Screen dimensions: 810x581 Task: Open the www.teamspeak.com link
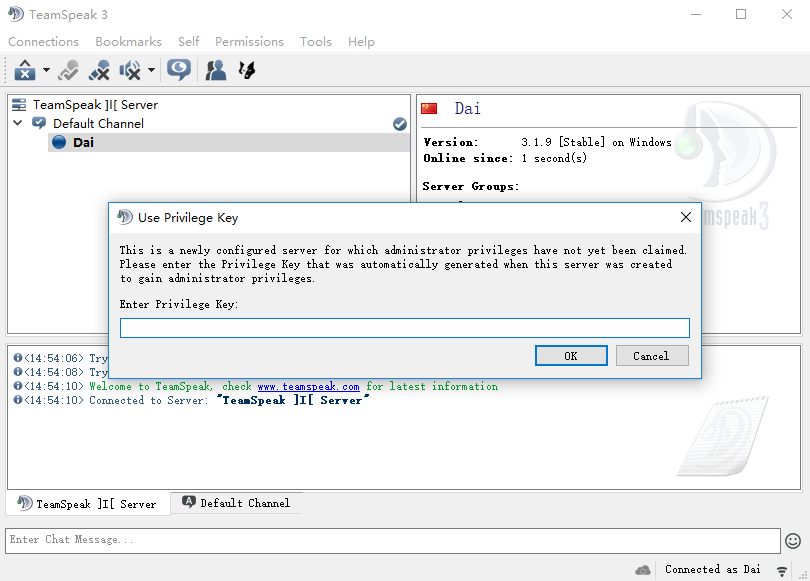coord(307,386)
